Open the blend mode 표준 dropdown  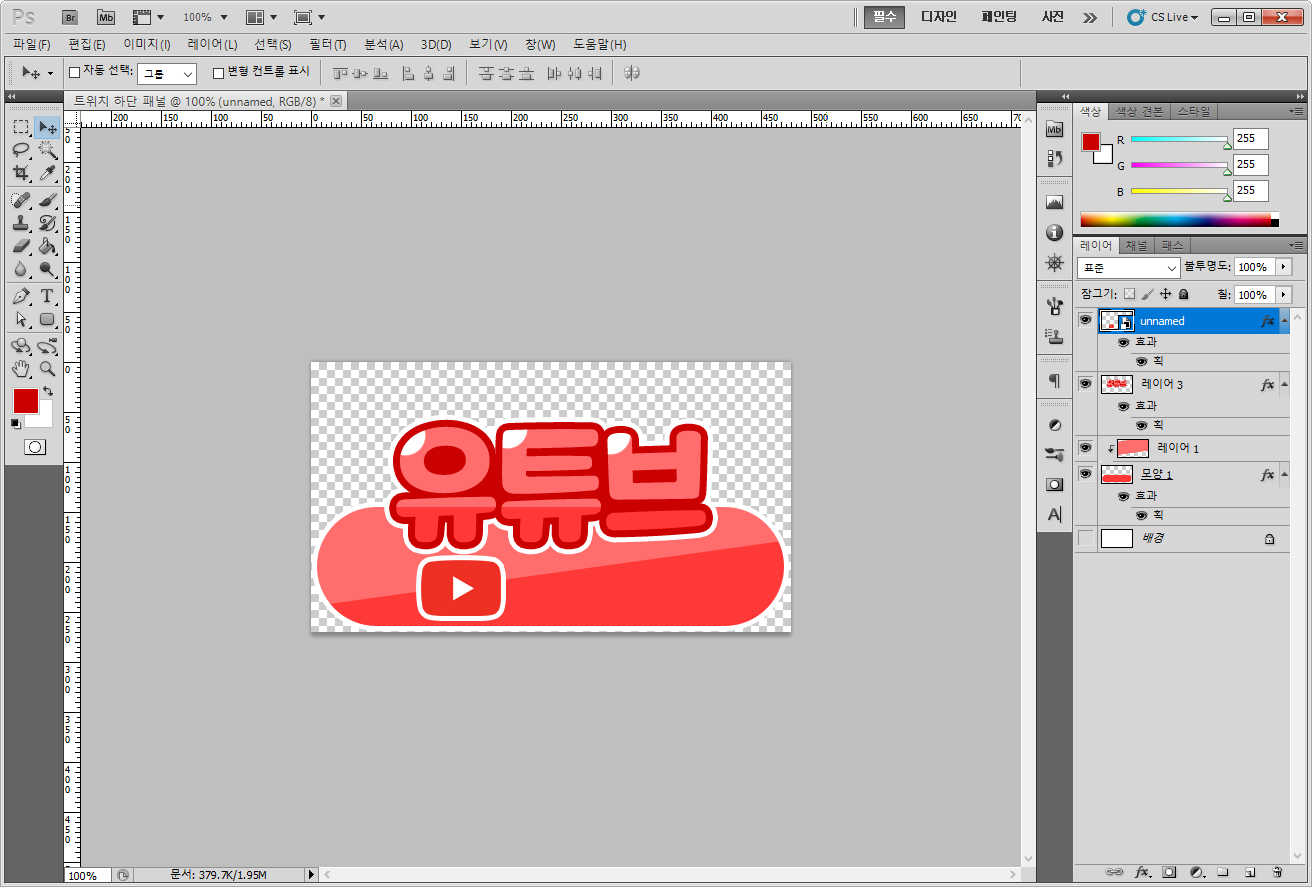point(1129,268)
